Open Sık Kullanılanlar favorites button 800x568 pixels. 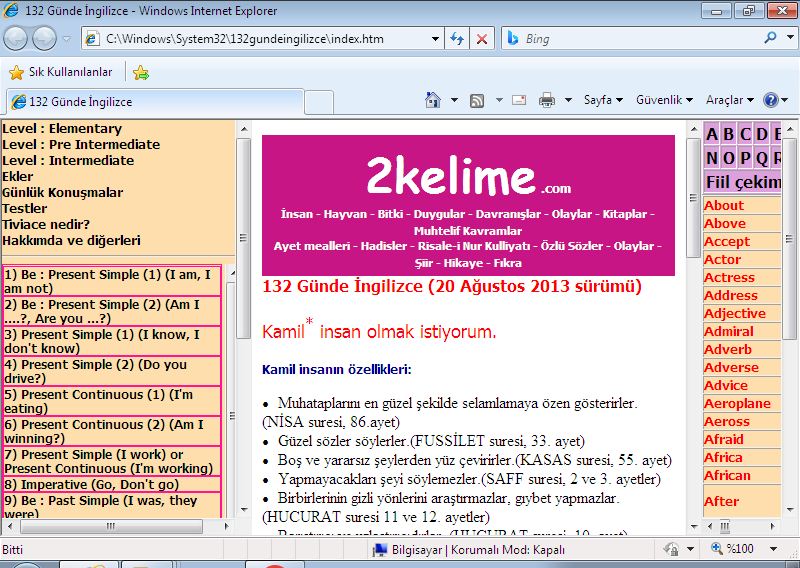click(60, 72)
